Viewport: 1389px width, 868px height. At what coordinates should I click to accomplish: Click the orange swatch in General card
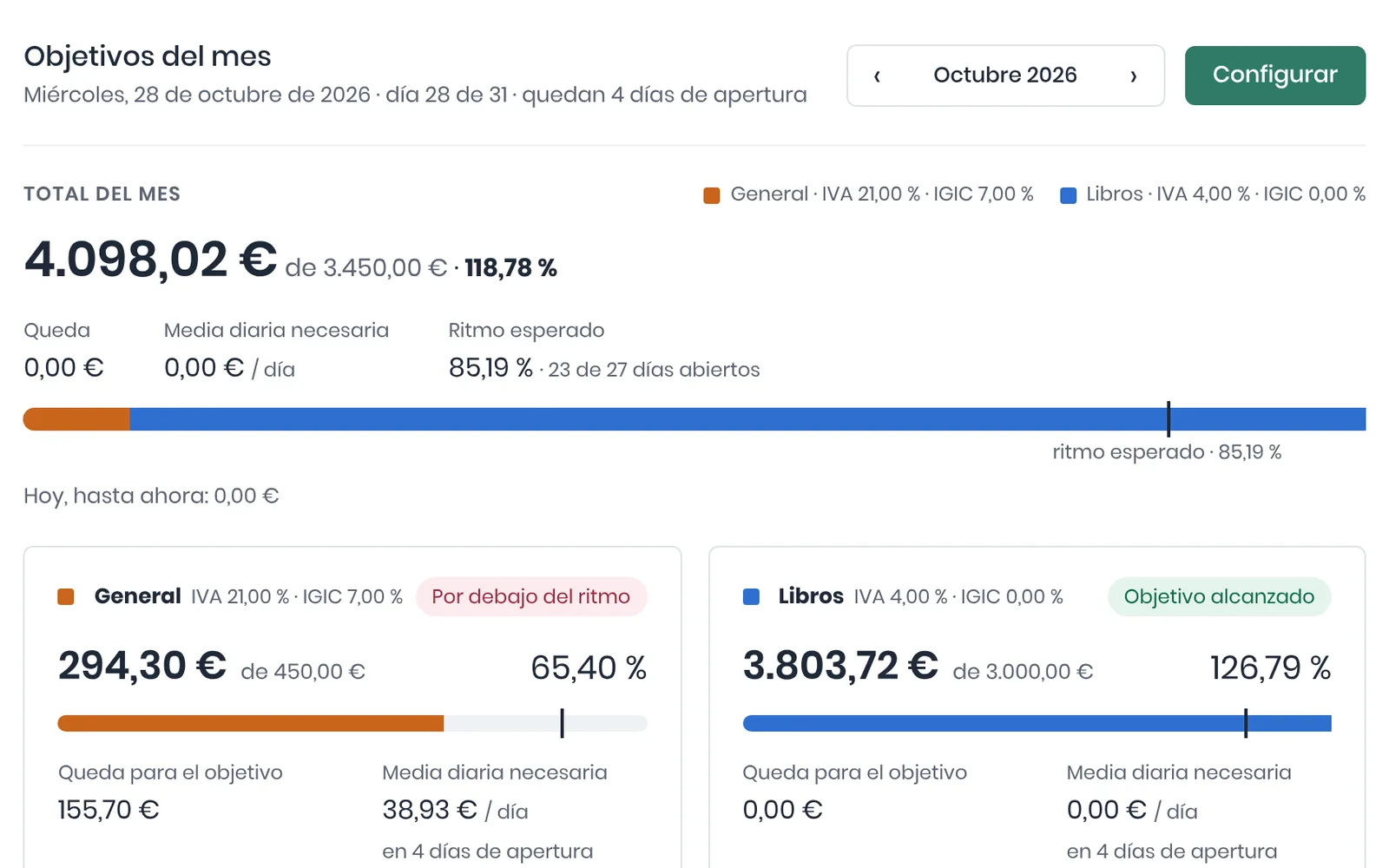click(x=66, y=596)
